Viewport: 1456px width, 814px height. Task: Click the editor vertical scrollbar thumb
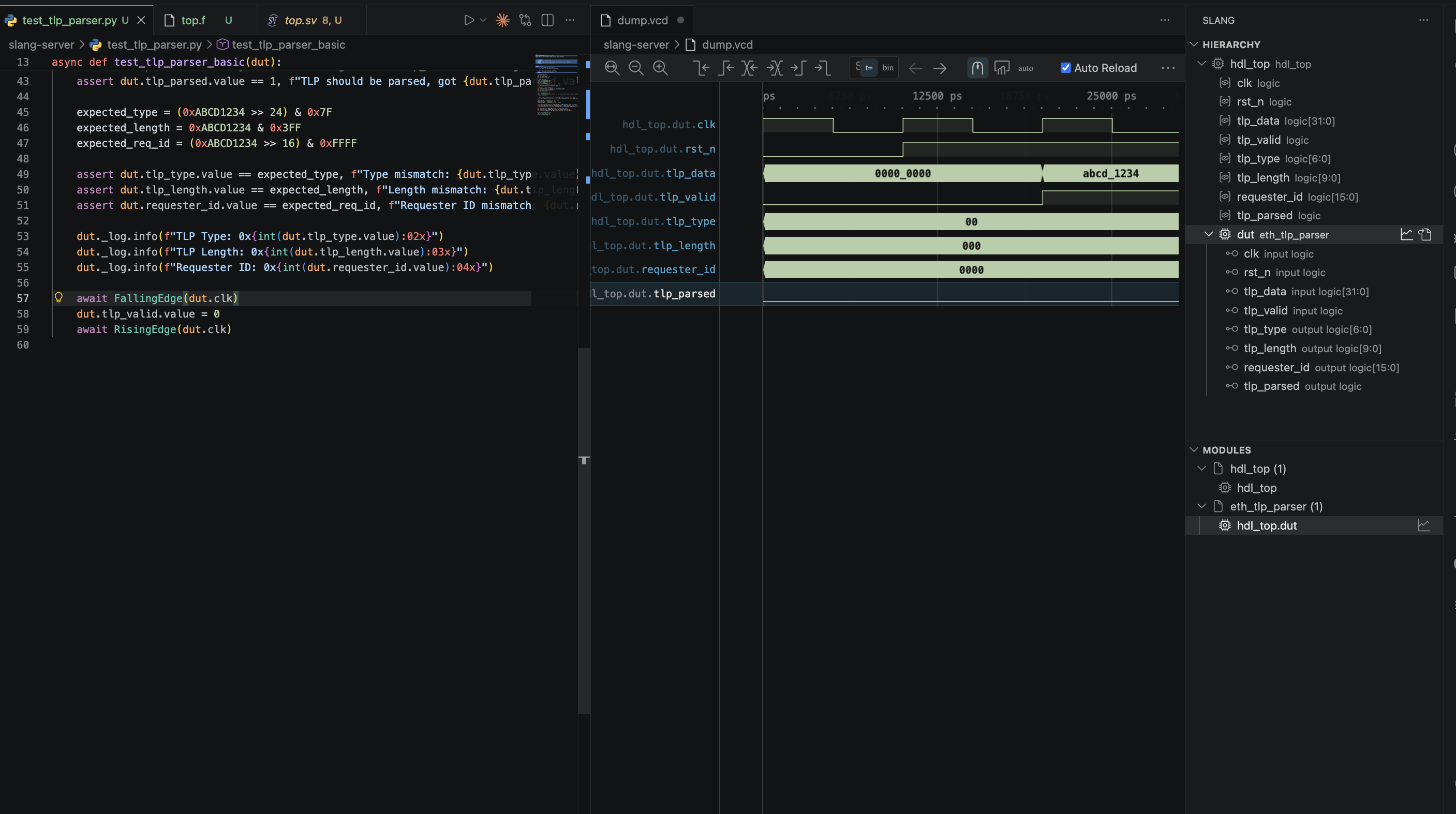coord(585,531)
